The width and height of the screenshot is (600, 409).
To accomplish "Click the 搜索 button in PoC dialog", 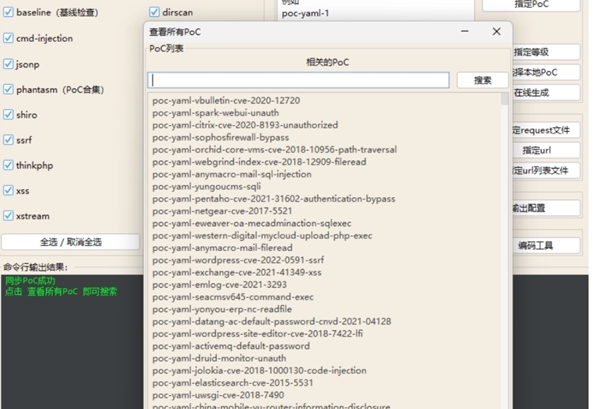I will click(x=483, y=80).
